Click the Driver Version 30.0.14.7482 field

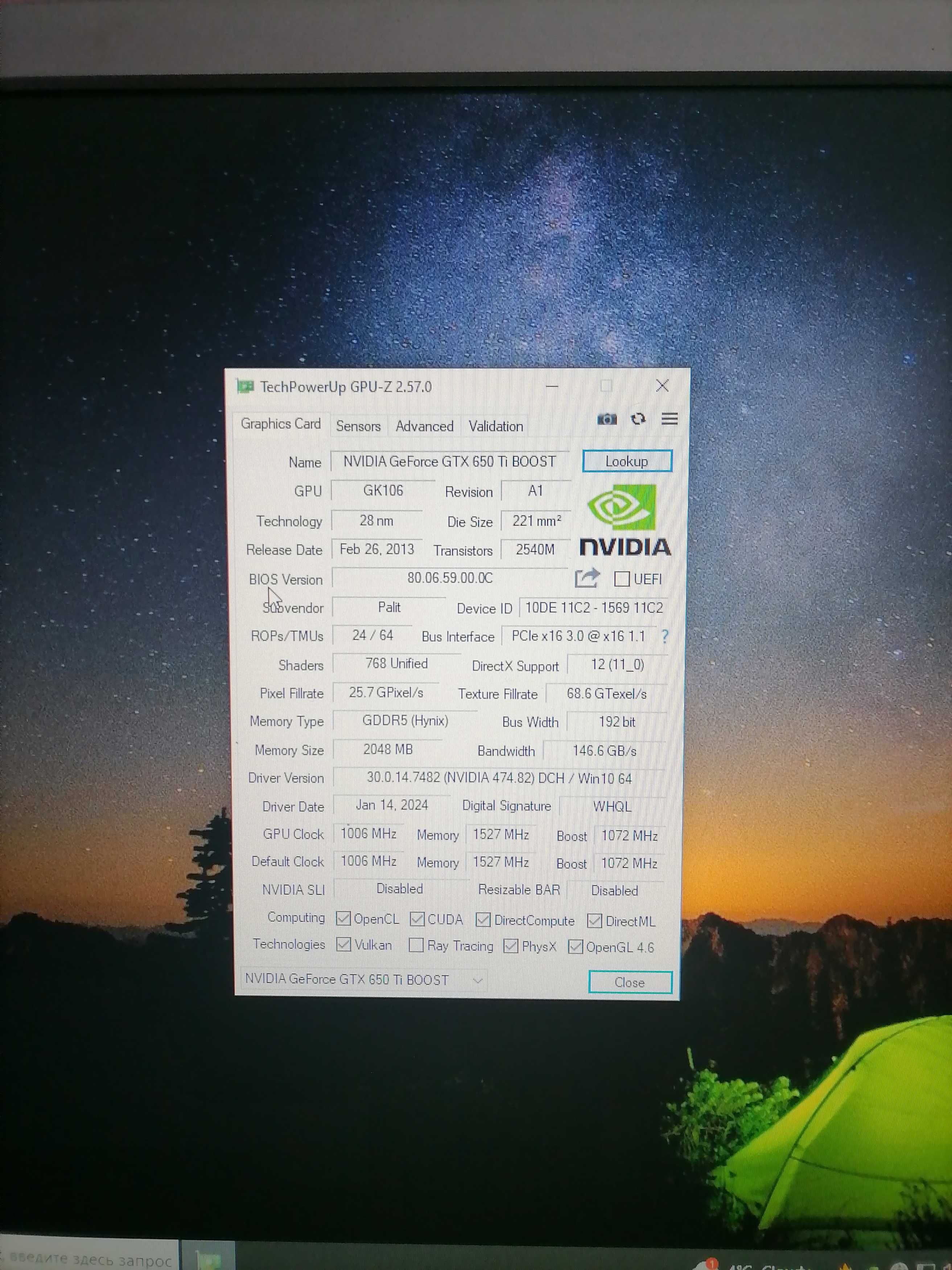click(499, 779)
